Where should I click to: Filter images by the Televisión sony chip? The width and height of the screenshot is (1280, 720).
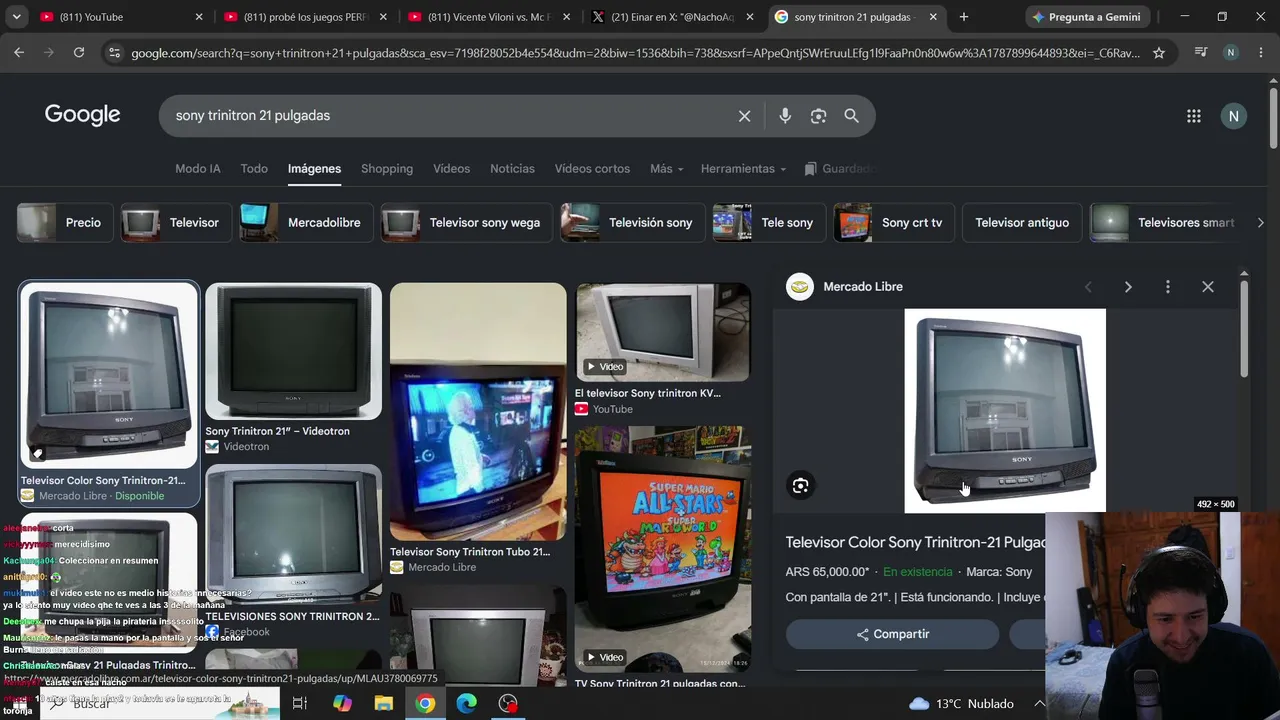631,223
